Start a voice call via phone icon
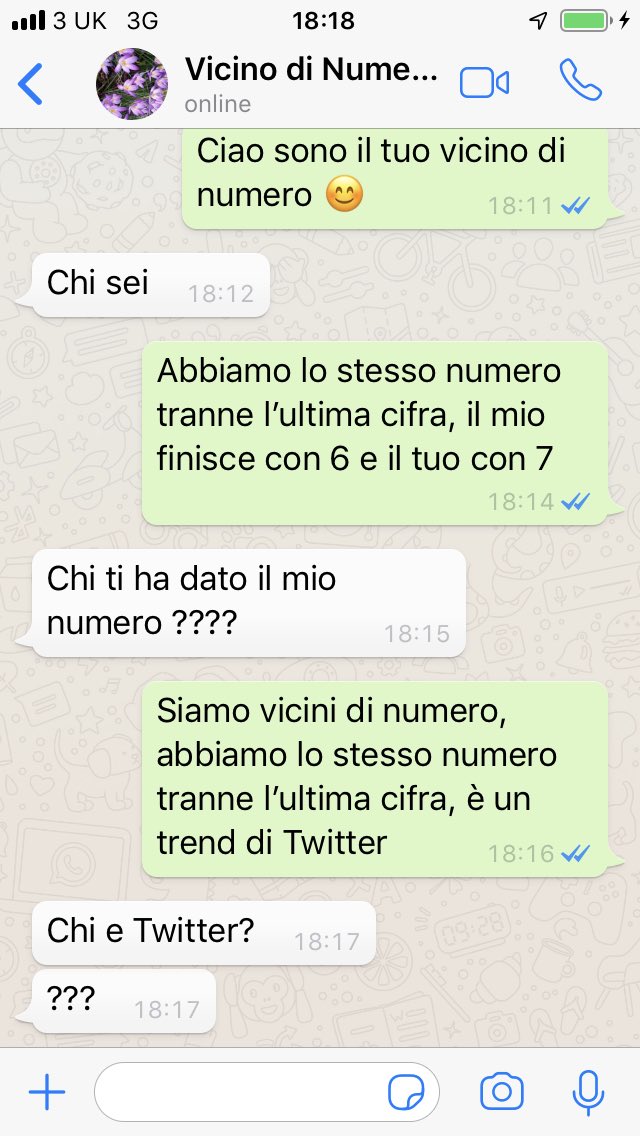Screen dimensions: 640x1136 [581, 80]
